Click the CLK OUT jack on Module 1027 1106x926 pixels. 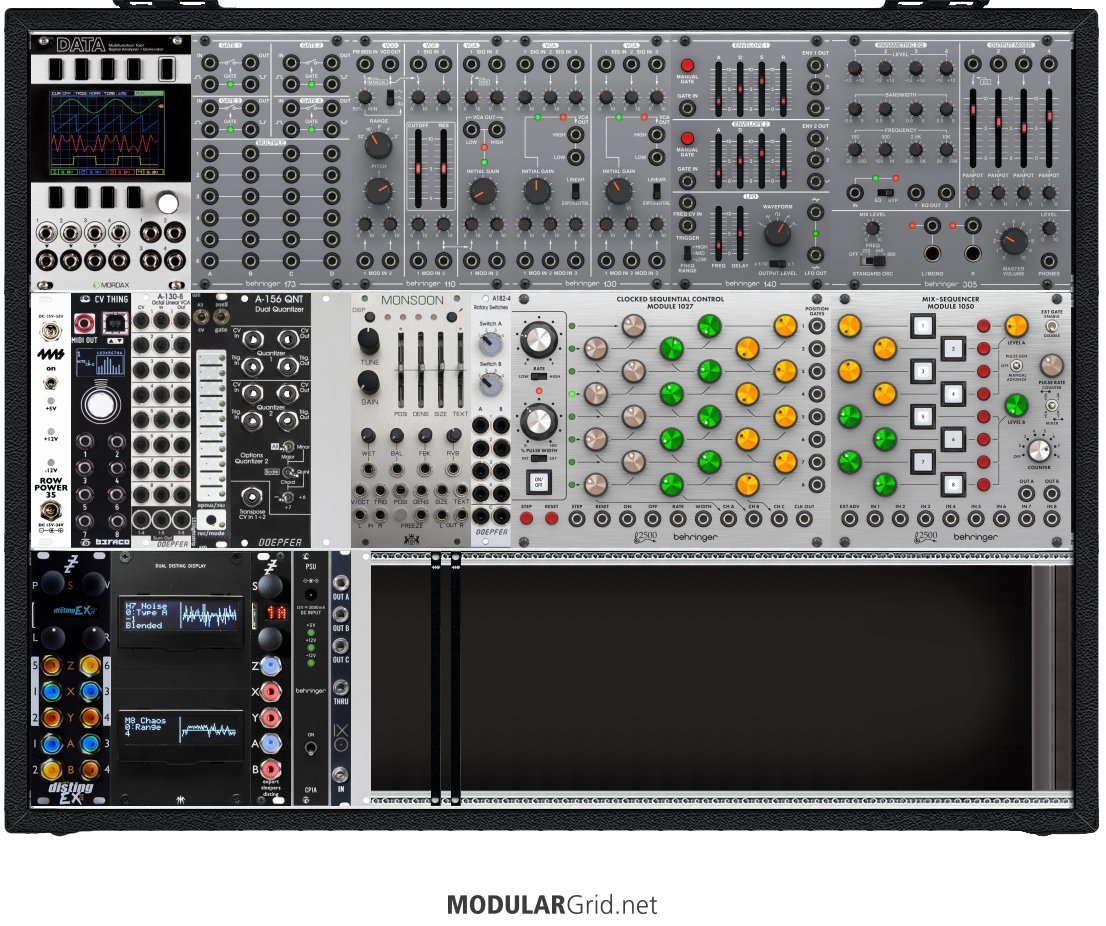804,519
